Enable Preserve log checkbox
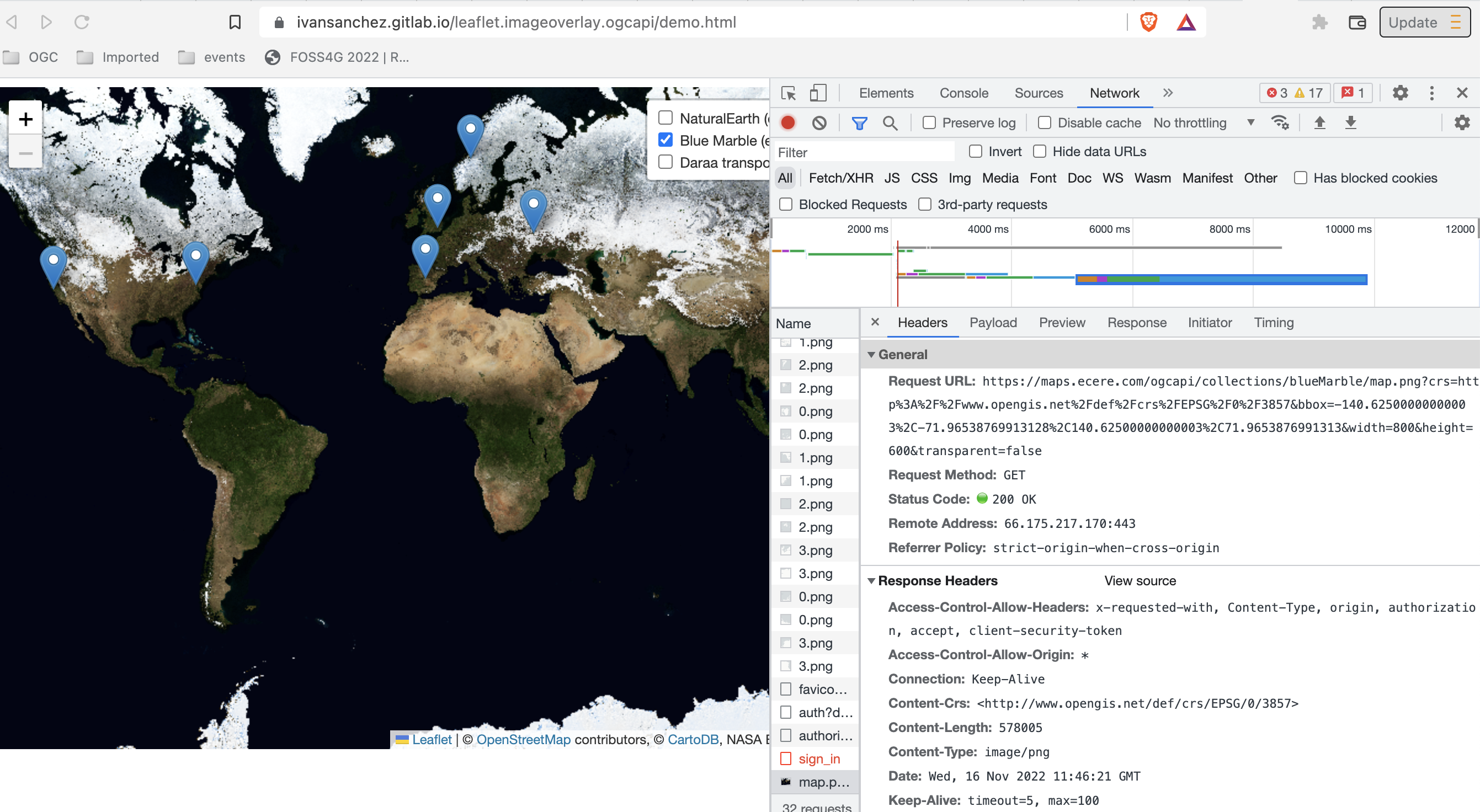 [x=928, y=123]
